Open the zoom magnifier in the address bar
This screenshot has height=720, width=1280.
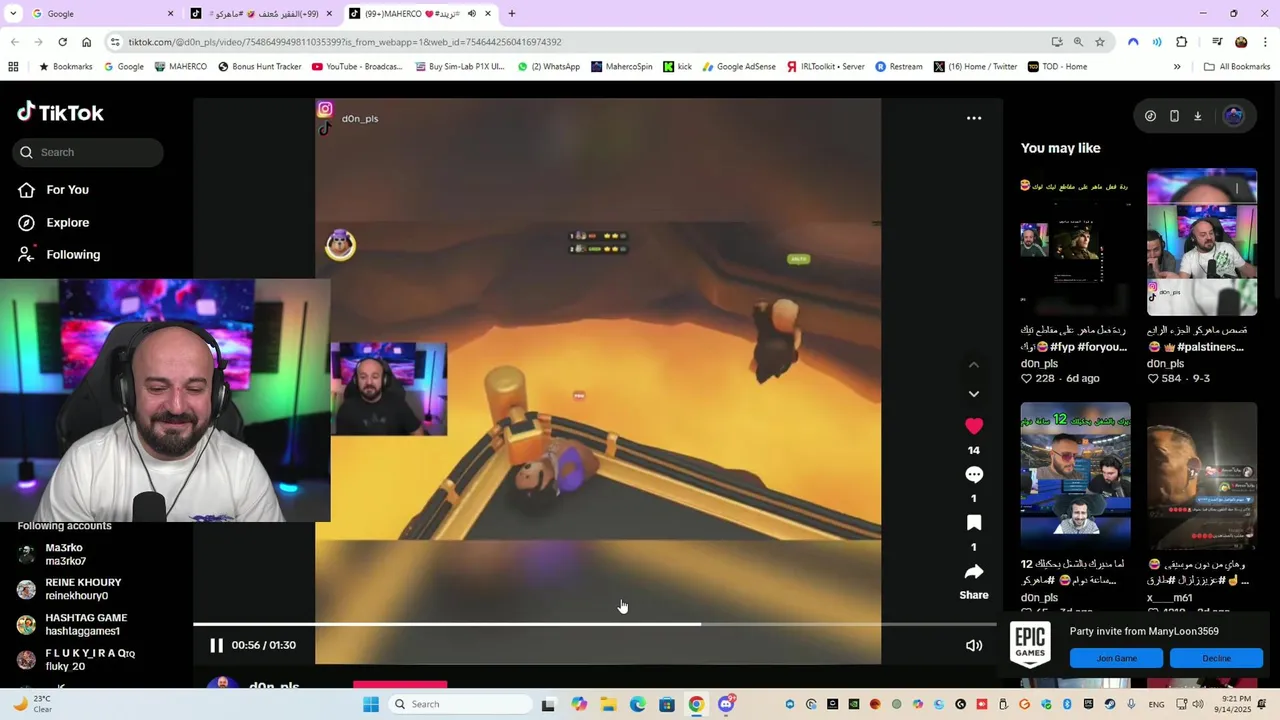point(1078,42)
